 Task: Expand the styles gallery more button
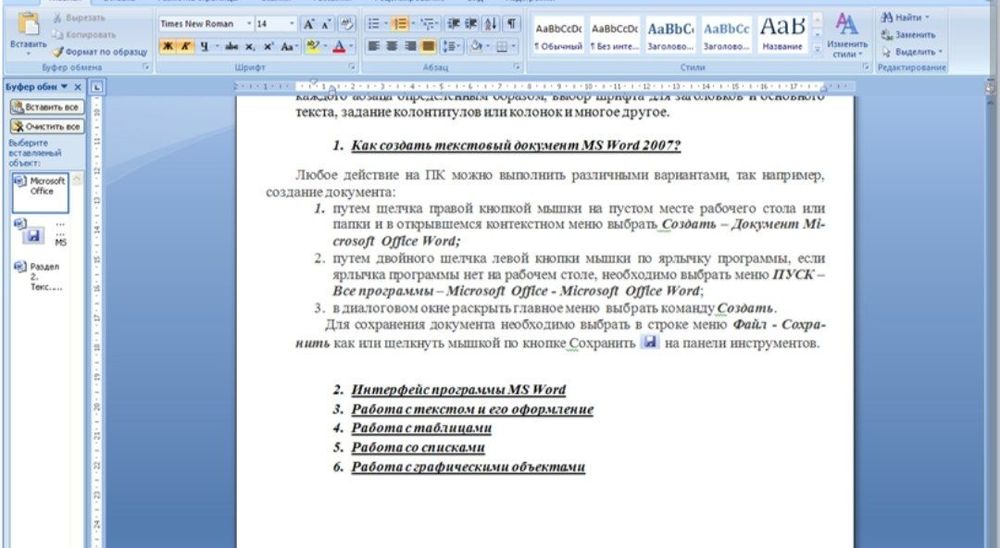tap(818, 50)
